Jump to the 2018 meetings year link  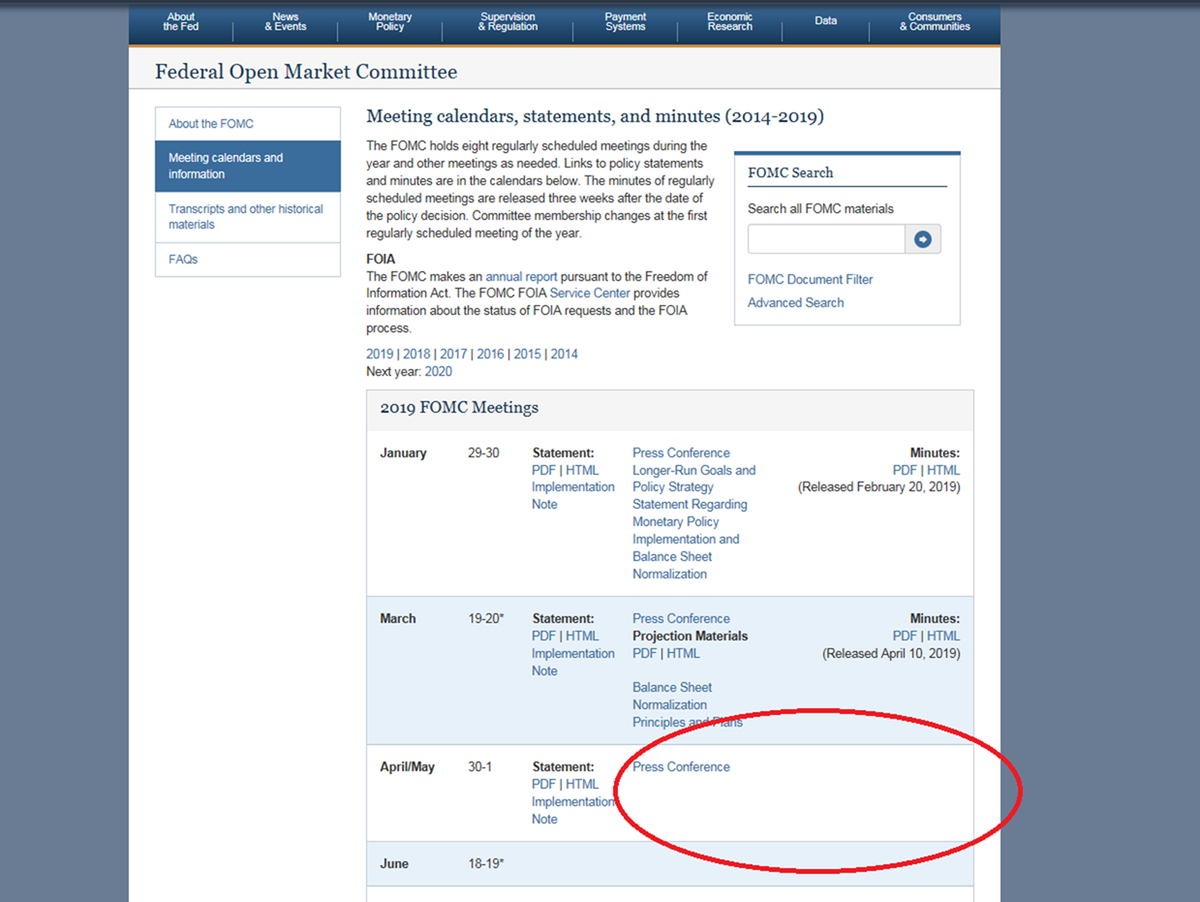[417, 354]
